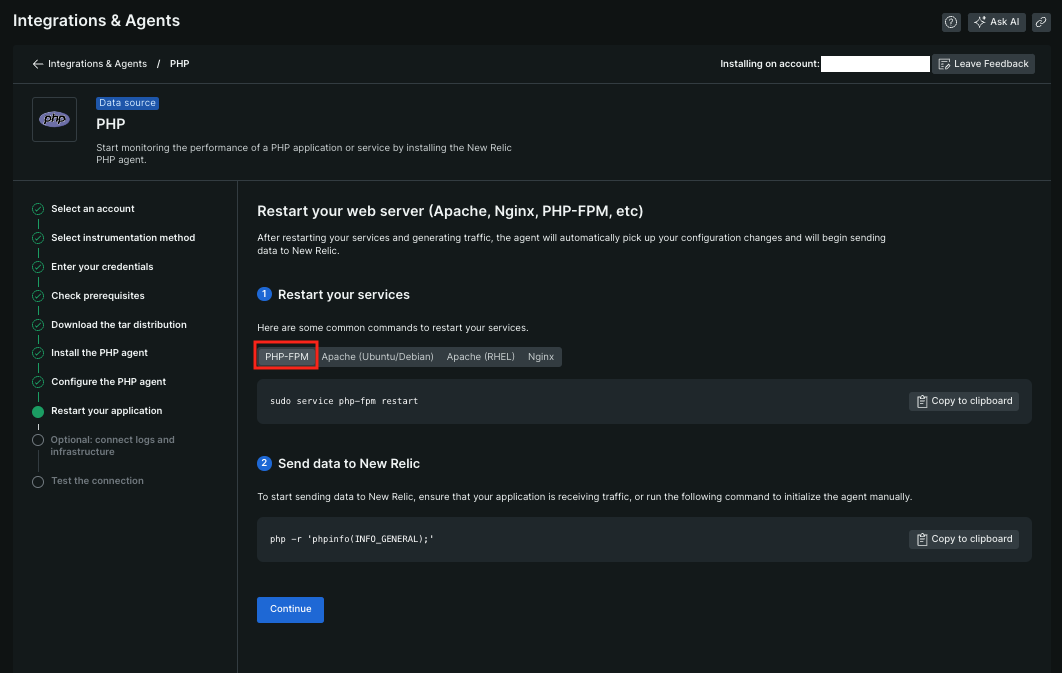
Task: Open the help question mark icon
Action: 951,22
